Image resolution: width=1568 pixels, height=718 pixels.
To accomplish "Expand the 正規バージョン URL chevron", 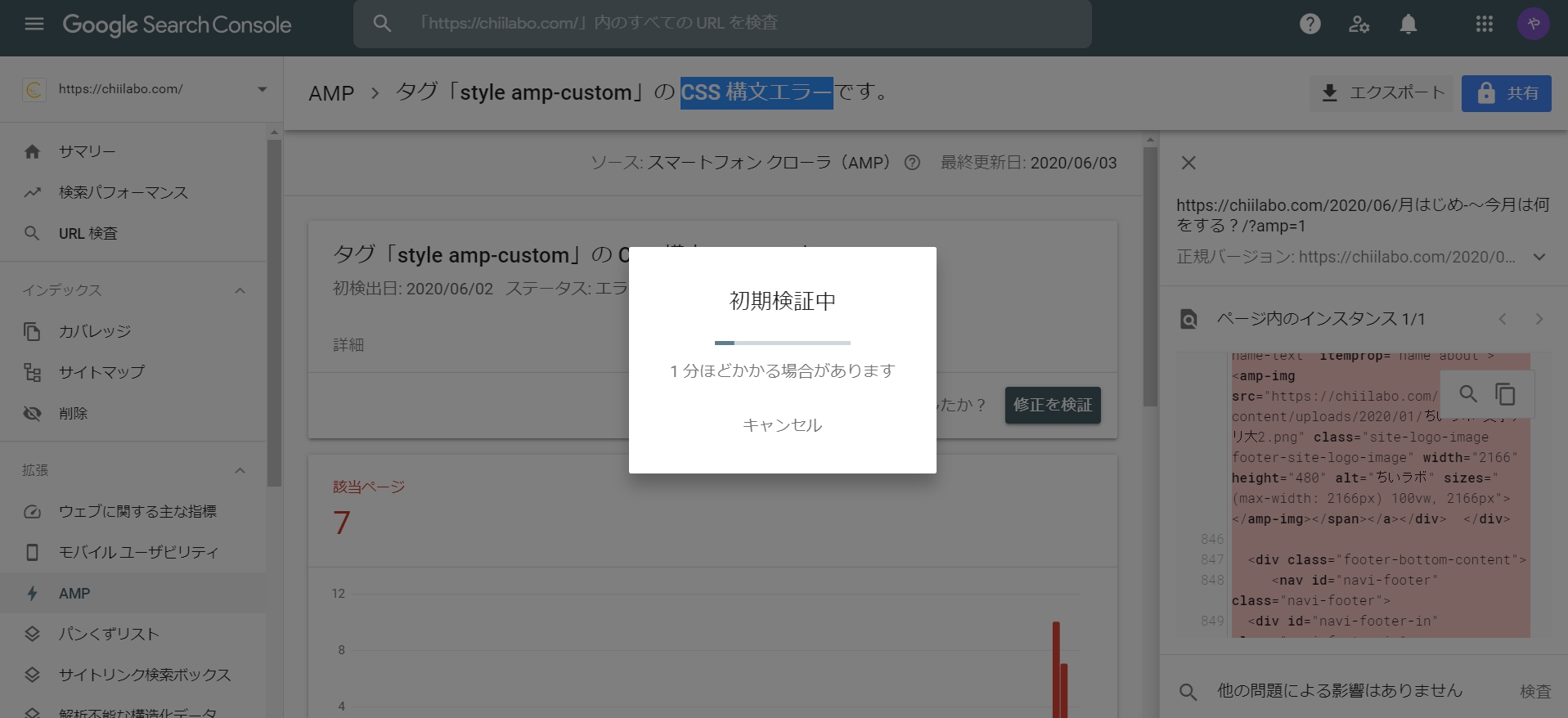I will (1539, 257).
